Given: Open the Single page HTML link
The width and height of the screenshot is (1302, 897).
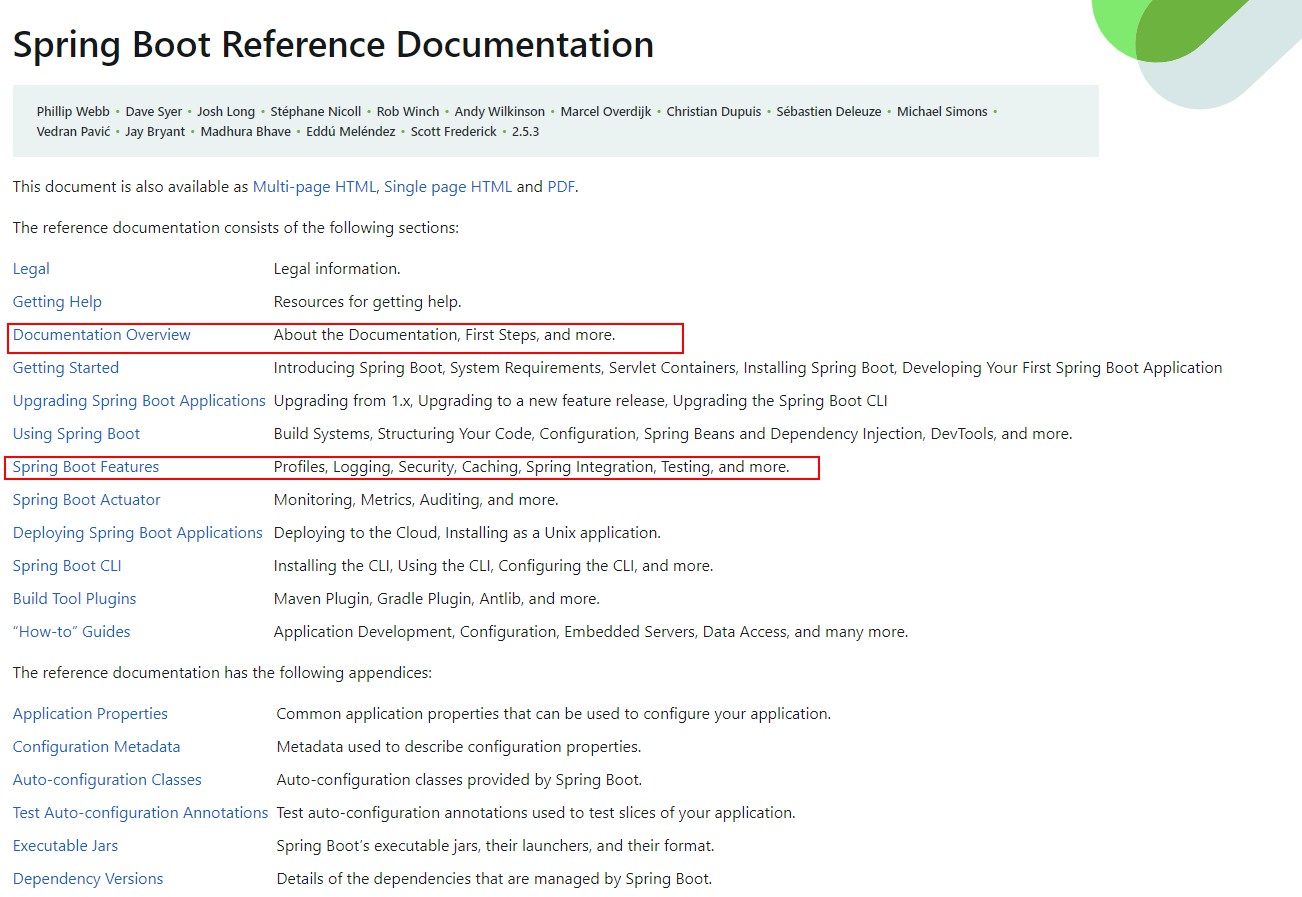Looking at the screenshot, I should (x=448, y=187).
